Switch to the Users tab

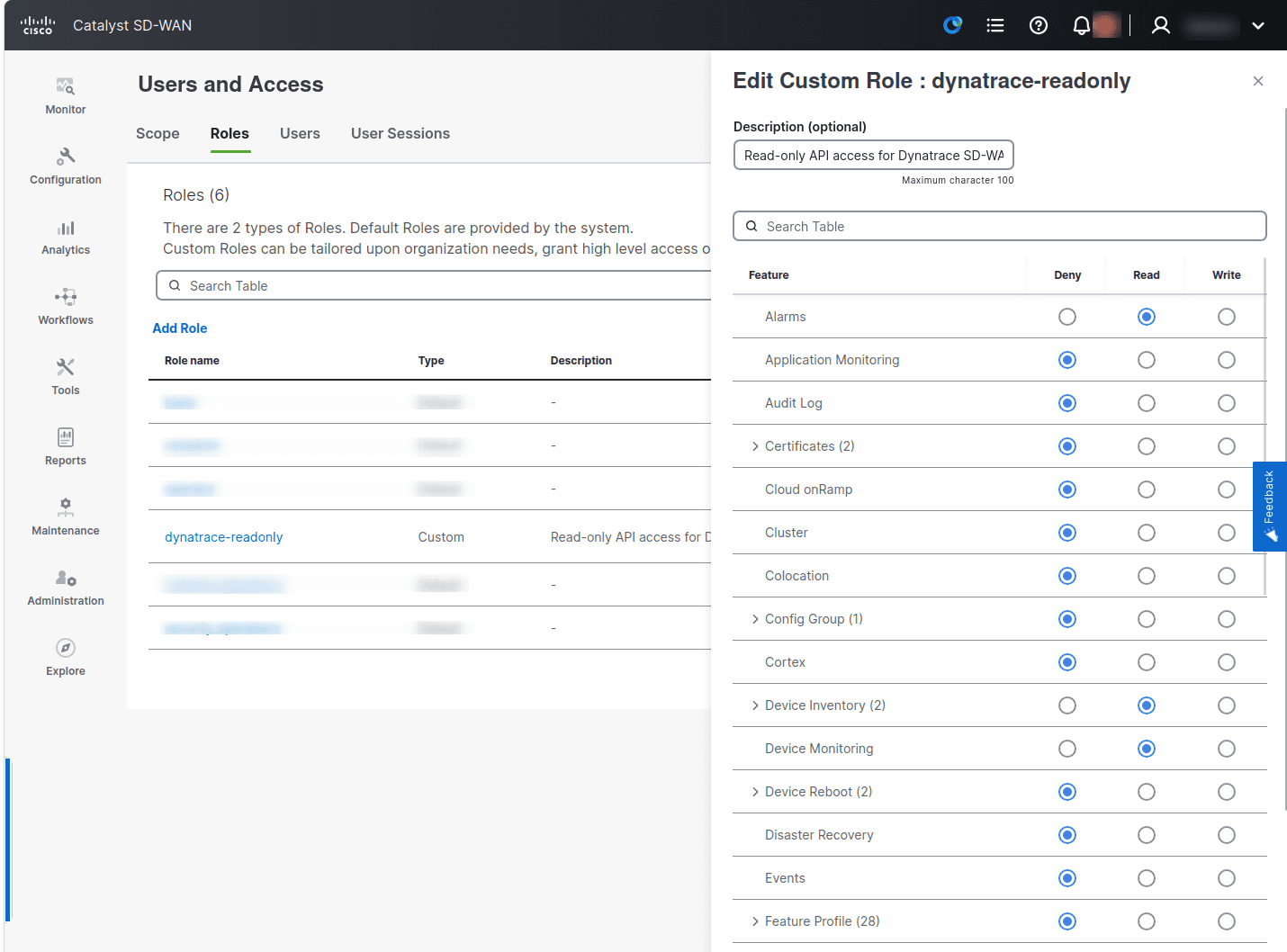(x=300, y=133)
